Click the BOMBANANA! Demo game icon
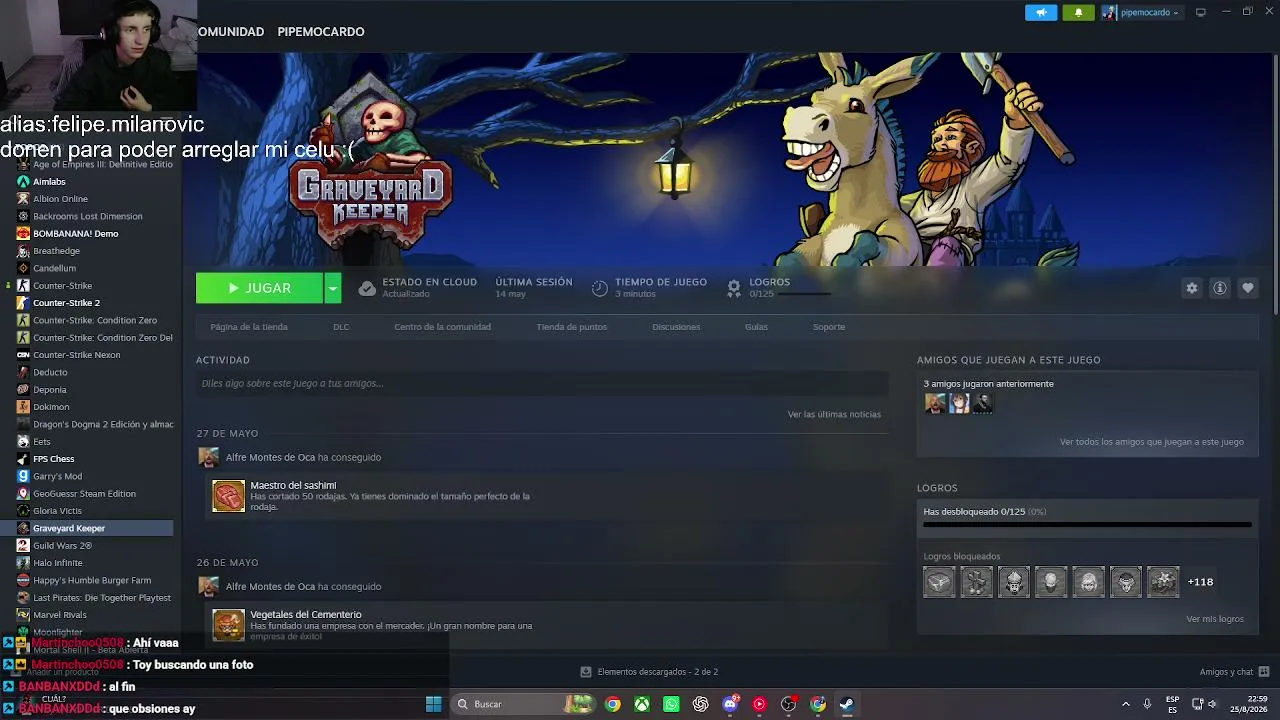 (23, 234)
